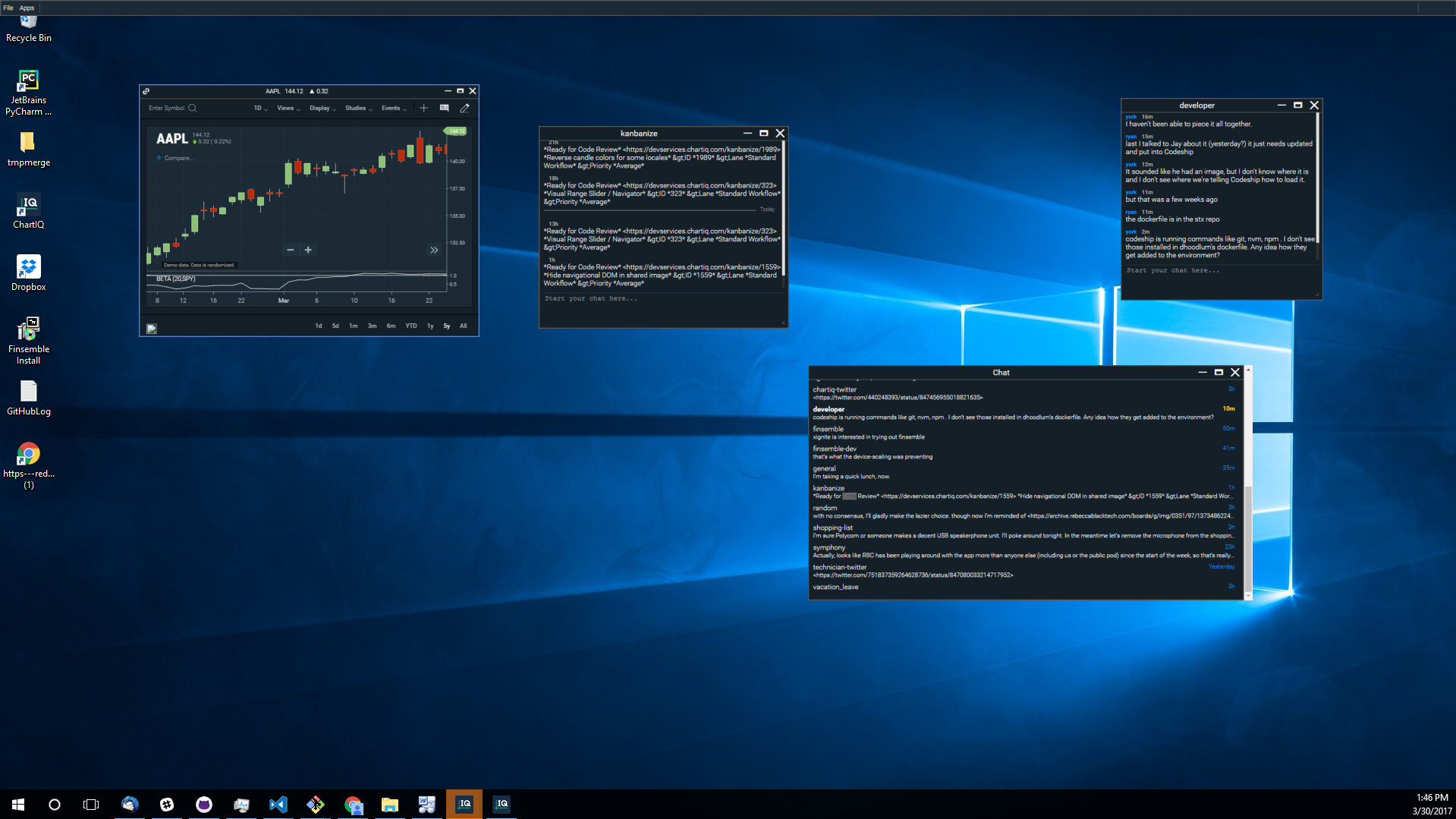Image resolution: width=1456 pixels, height=819 pixels.
Task: Click the BETA (20,SPY) study label
Action: click(x=176, y=279)
